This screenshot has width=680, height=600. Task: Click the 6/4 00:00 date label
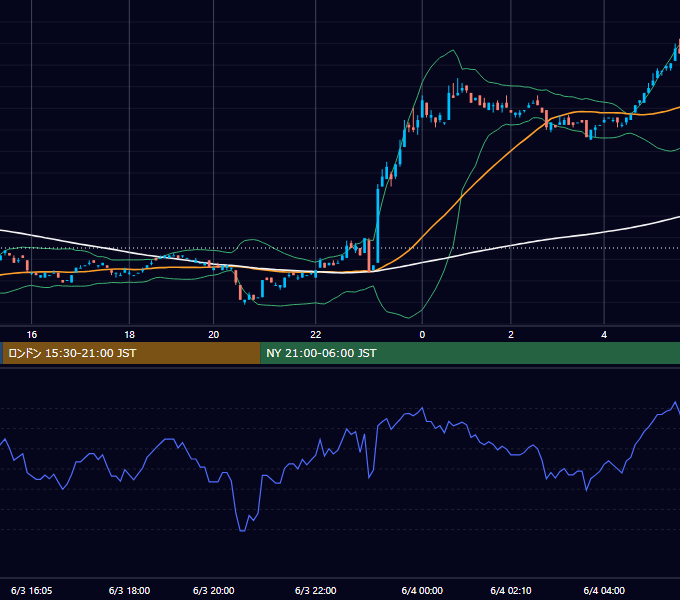point(422,590)
